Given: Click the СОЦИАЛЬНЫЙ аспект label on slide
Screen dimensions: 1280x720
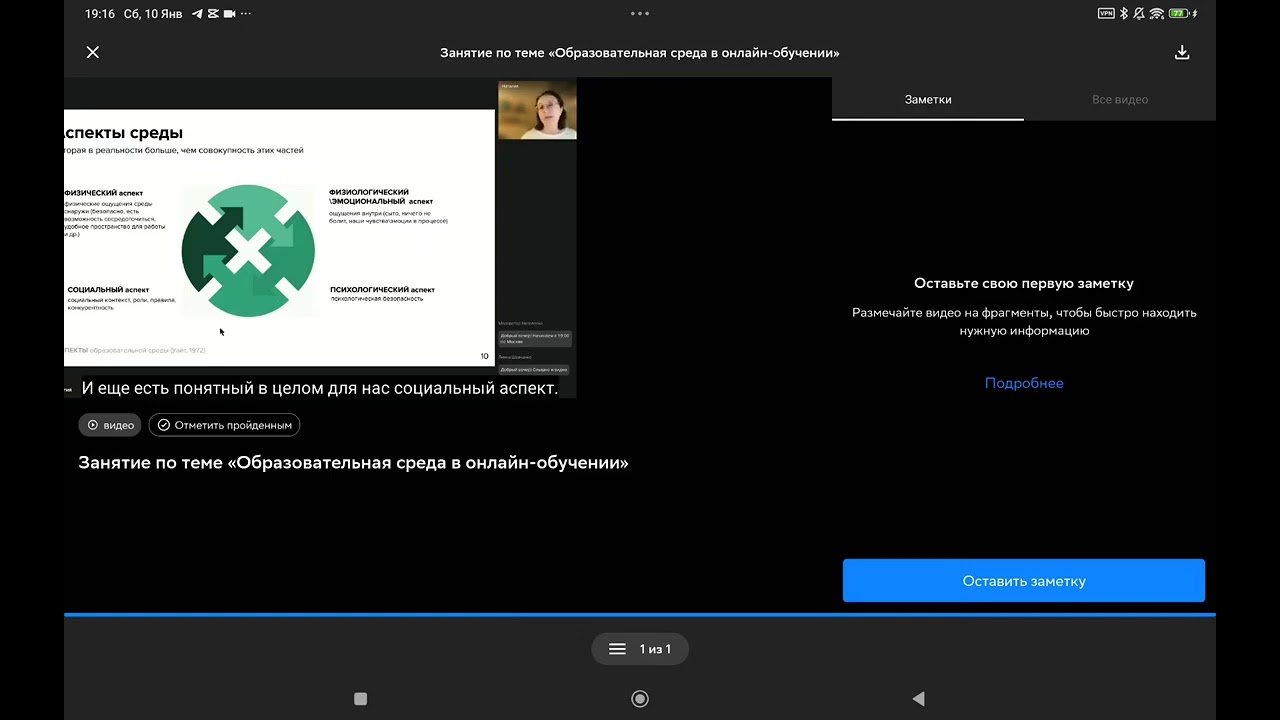Looking at the screenshot, I should pyautogui.click(x=108, y=290).
